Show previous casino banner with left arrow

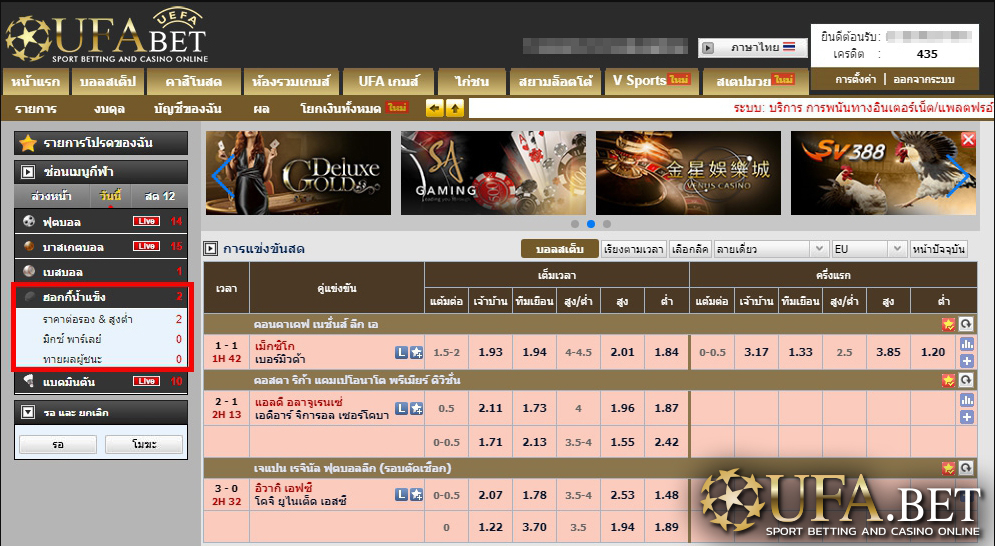point(223,176)
